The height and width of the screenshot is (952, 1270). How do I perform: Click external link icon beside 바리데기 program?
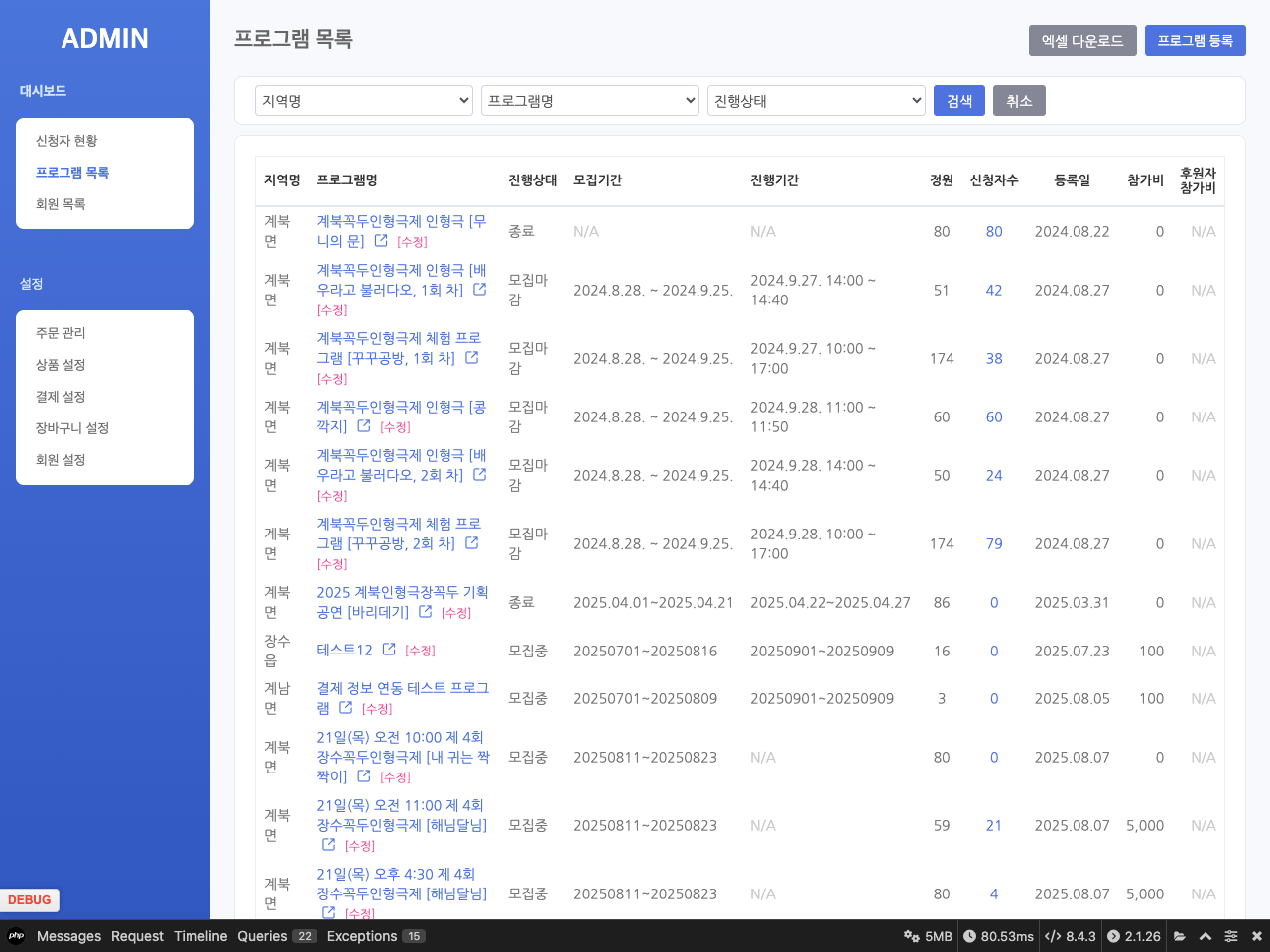[425, 612]
